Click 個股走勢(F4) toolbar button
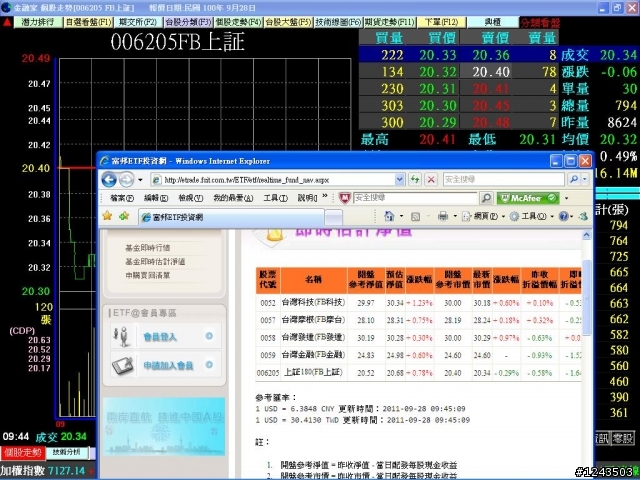 [x=238, y=22]
